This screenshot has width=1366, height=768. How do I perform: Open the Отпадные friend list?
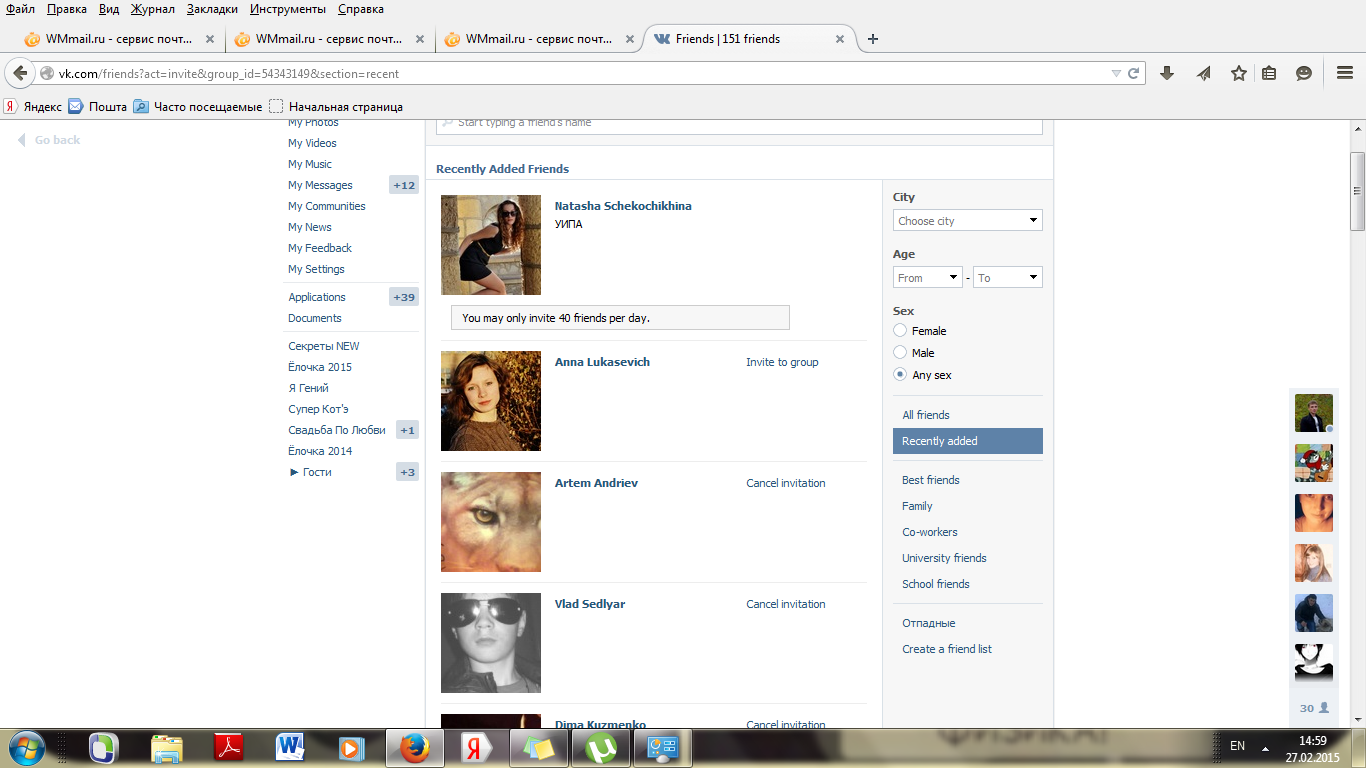click(929, 623)
